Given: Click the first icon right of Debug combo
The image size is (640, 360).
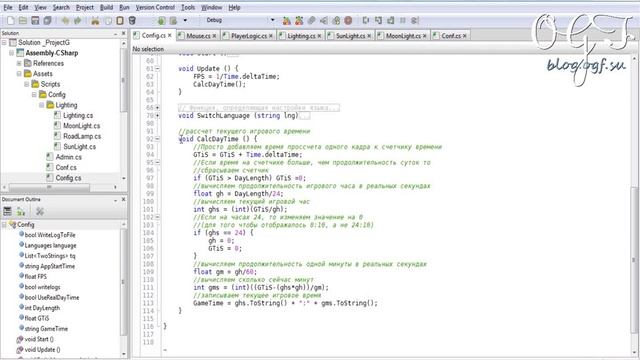Looking at the screenshot, I should 287,20.
